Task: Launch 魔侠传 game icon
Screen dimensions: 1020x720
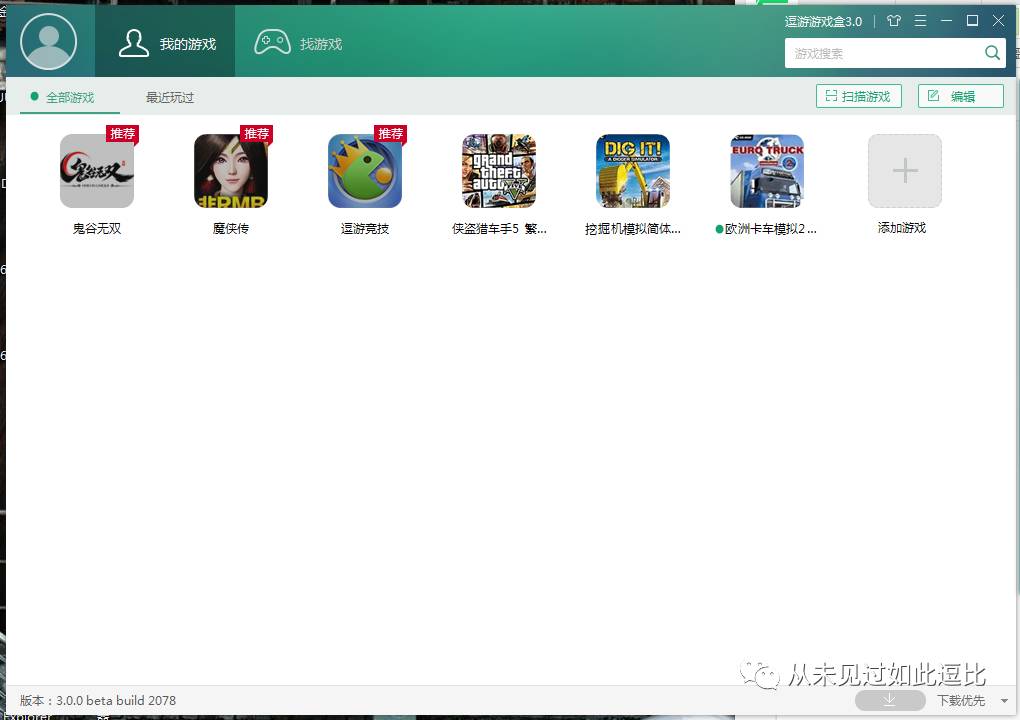Action: [231, 171]
